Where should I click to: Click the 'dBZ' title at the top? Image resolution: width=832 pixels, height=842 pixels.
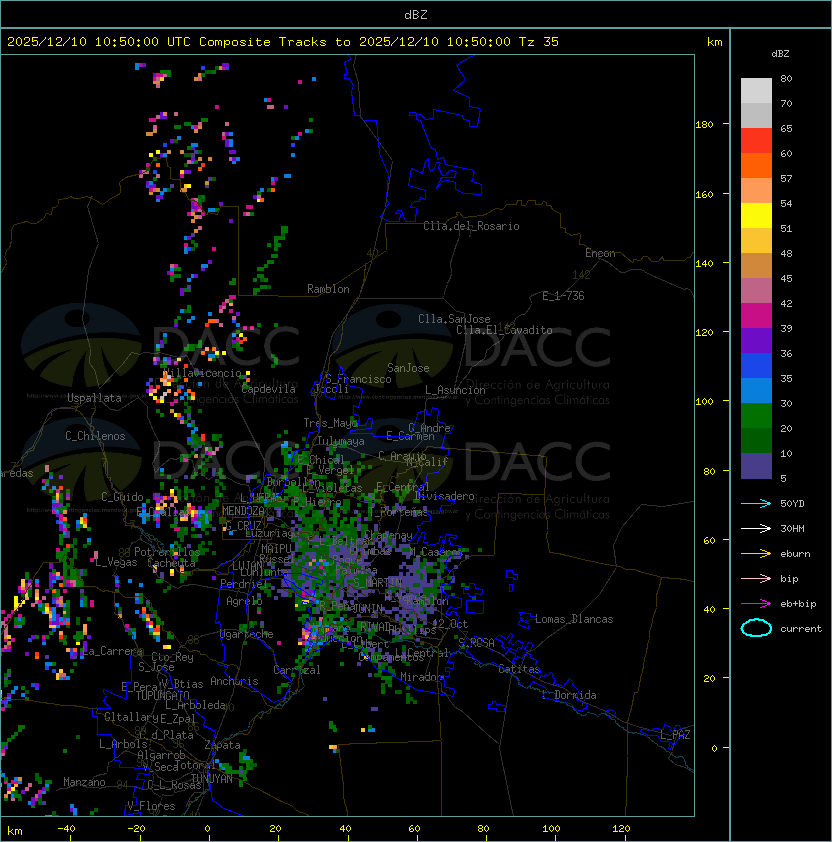click(416, 15)
